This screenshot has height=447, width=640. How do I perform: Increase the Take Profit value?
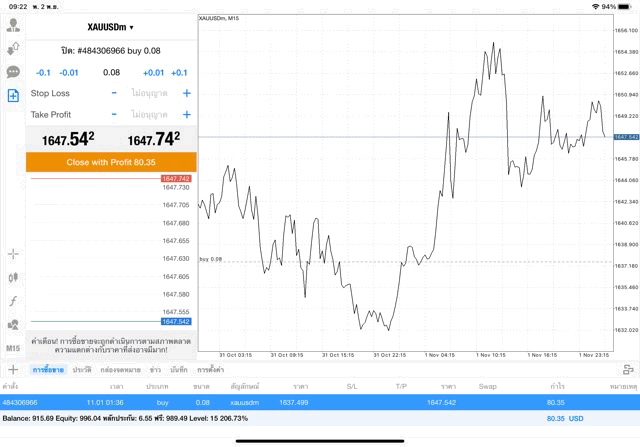[187, 114]
